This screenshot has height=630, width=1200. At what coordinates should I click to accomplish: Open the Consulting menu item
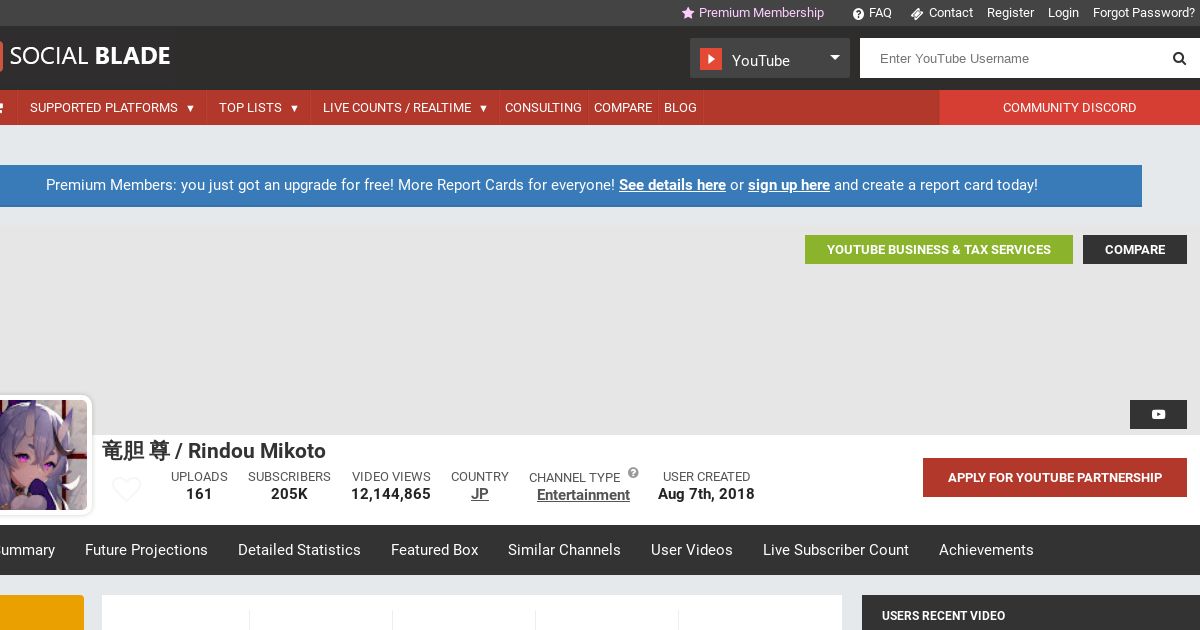click(543, 108)
